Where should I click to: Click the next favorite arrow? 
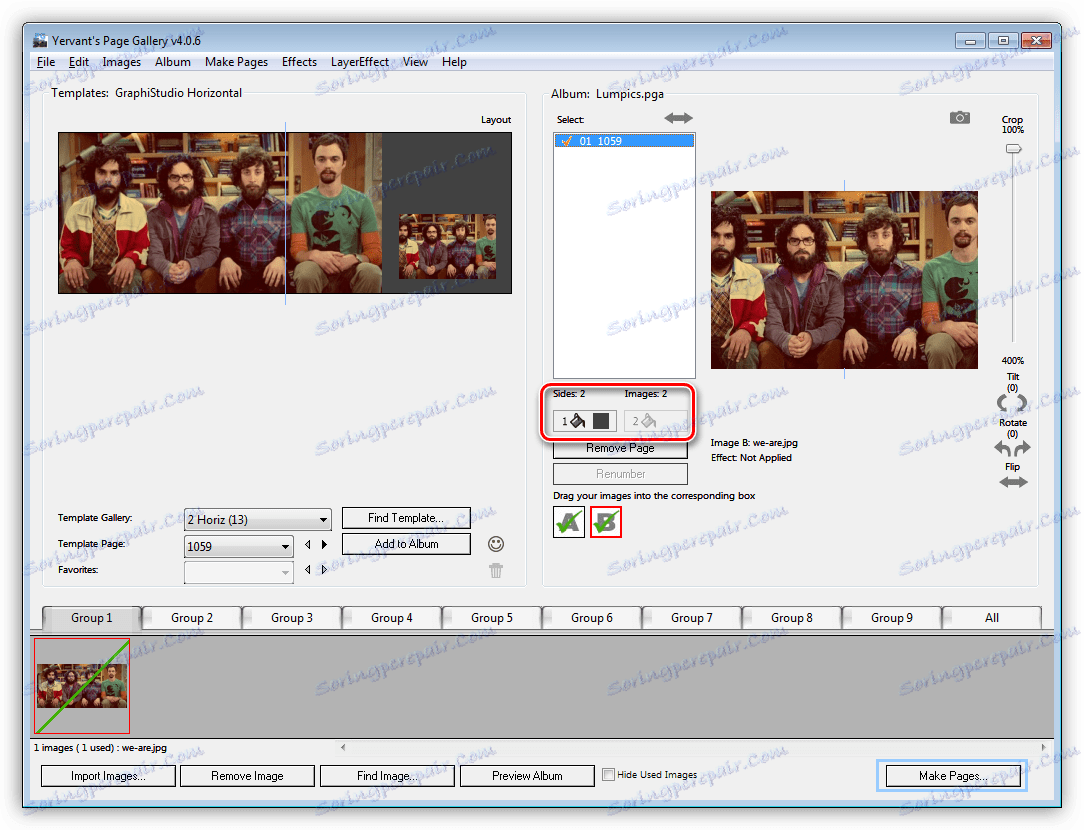324,570
